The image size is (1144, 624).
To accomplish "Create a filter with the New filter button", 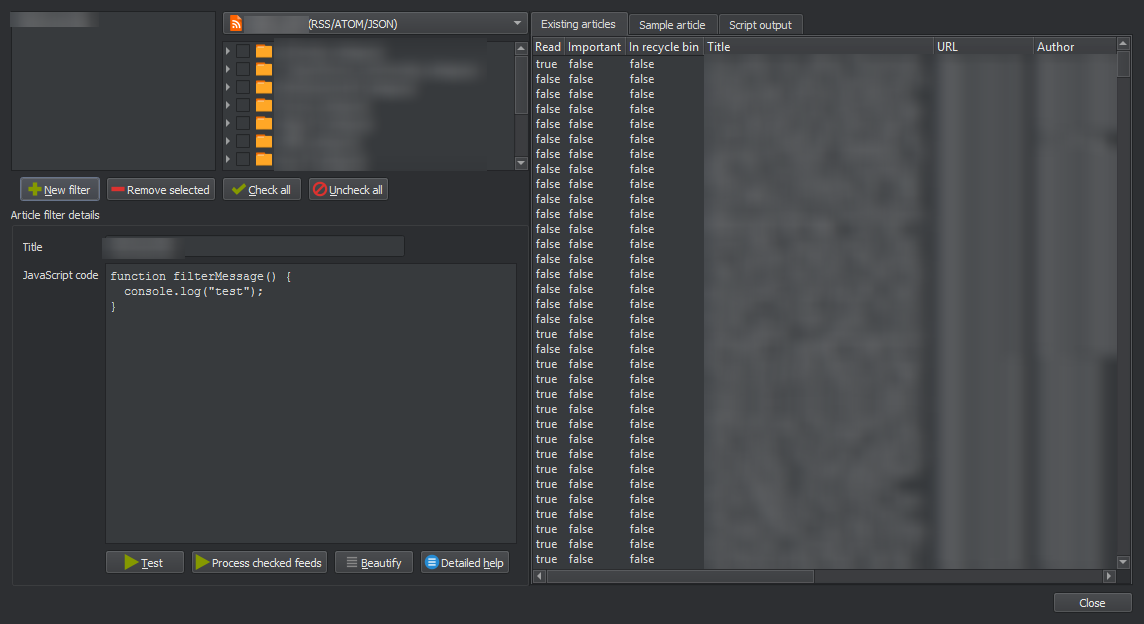I will [x=60, y=190].
